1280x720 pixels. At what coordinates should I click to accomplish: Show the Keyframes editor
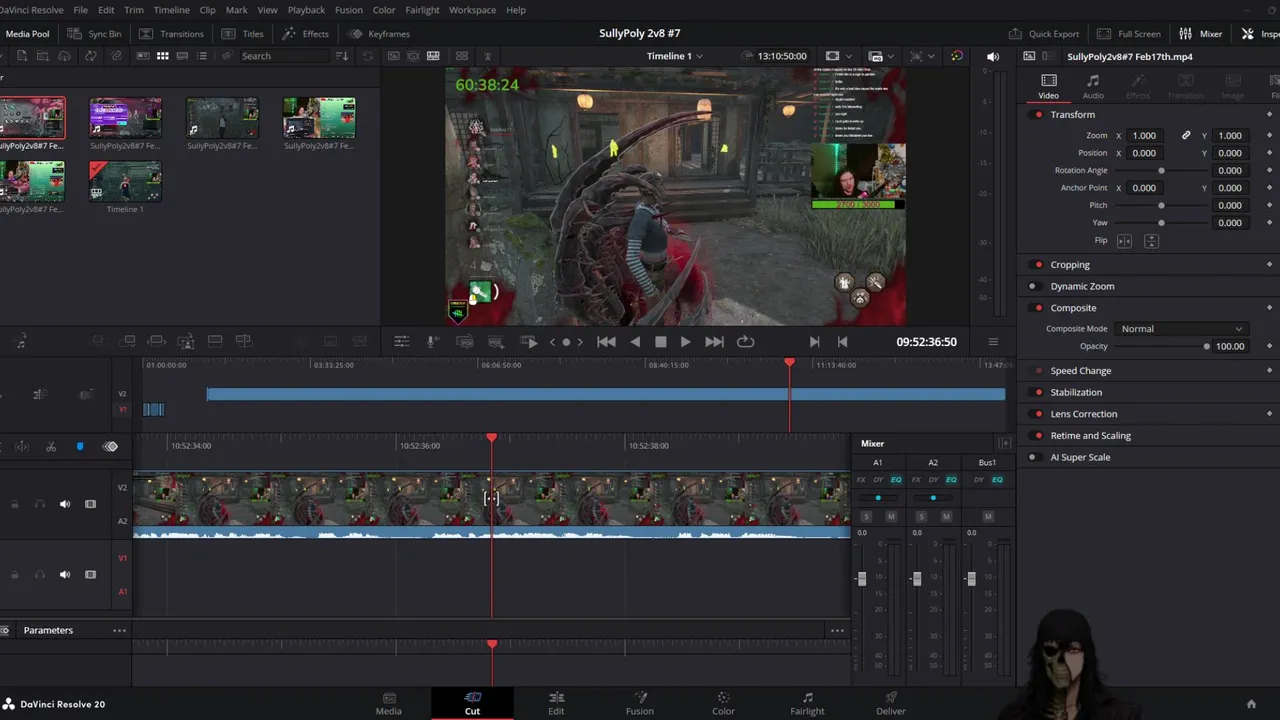click(x=379, y=34)
